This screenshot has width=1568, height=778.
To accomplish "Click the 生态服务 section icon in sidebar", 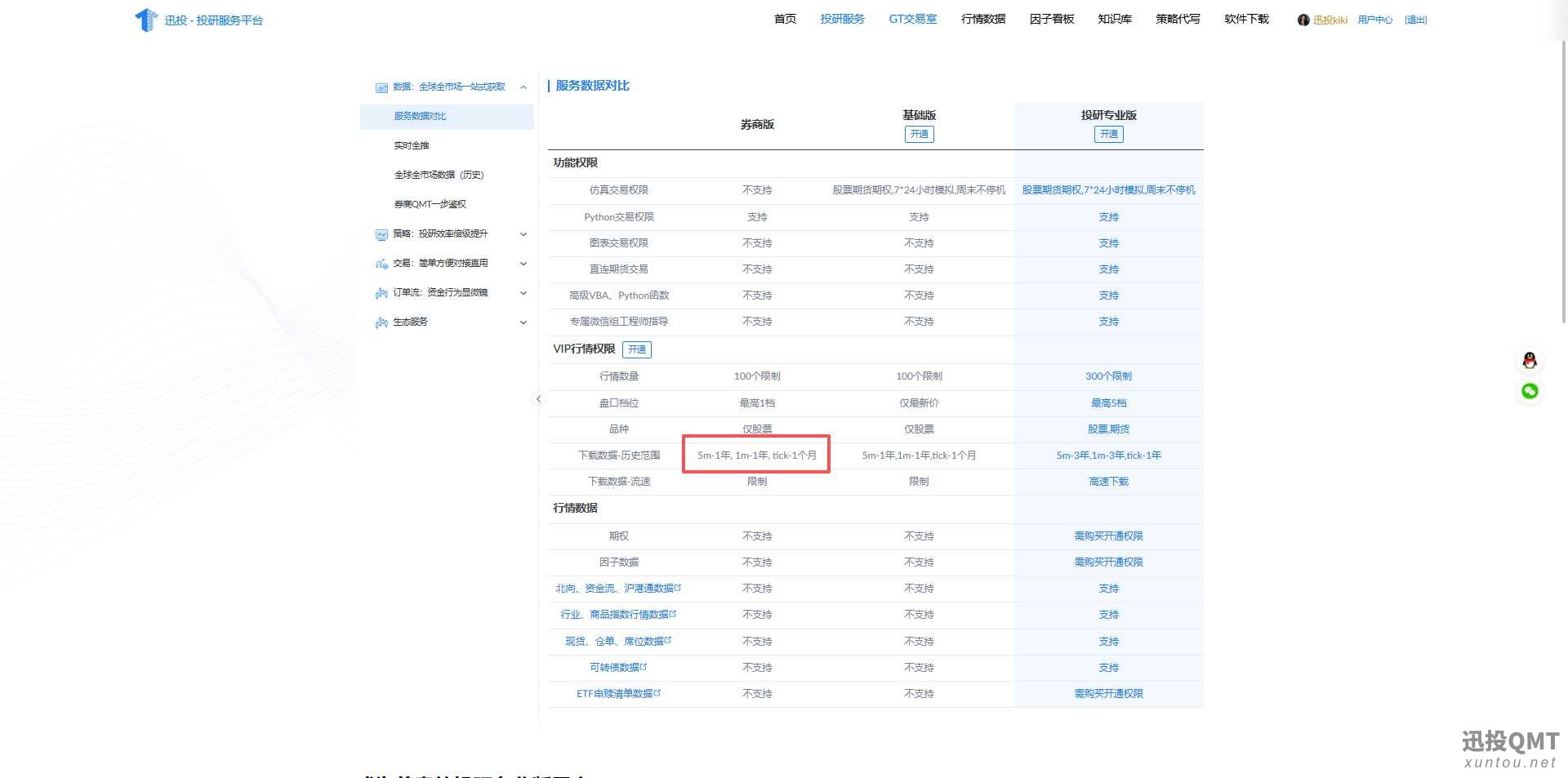I will (x=381, y=322).
